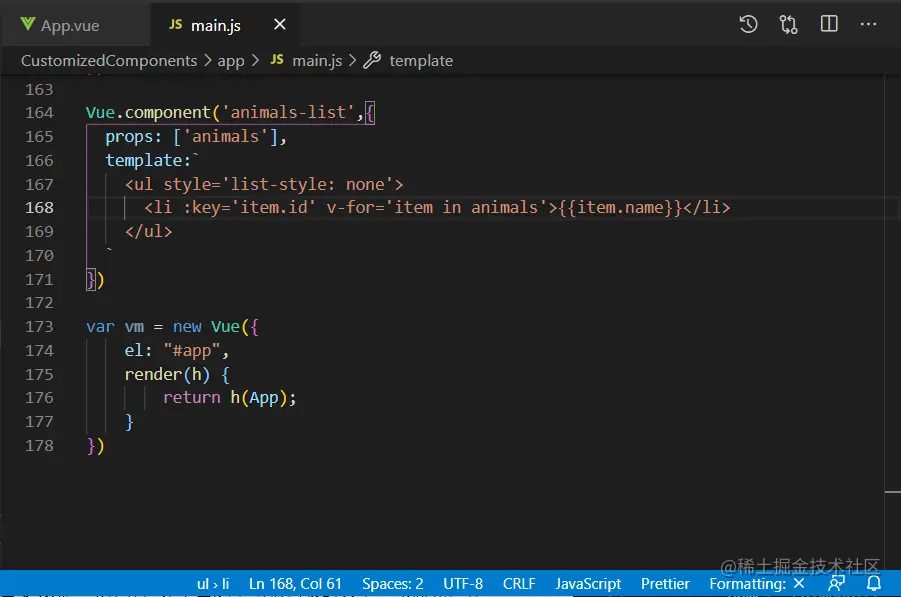This screenshot has width=901, height=597.
Task: Open the notifications bell icon
Action: 873,584
